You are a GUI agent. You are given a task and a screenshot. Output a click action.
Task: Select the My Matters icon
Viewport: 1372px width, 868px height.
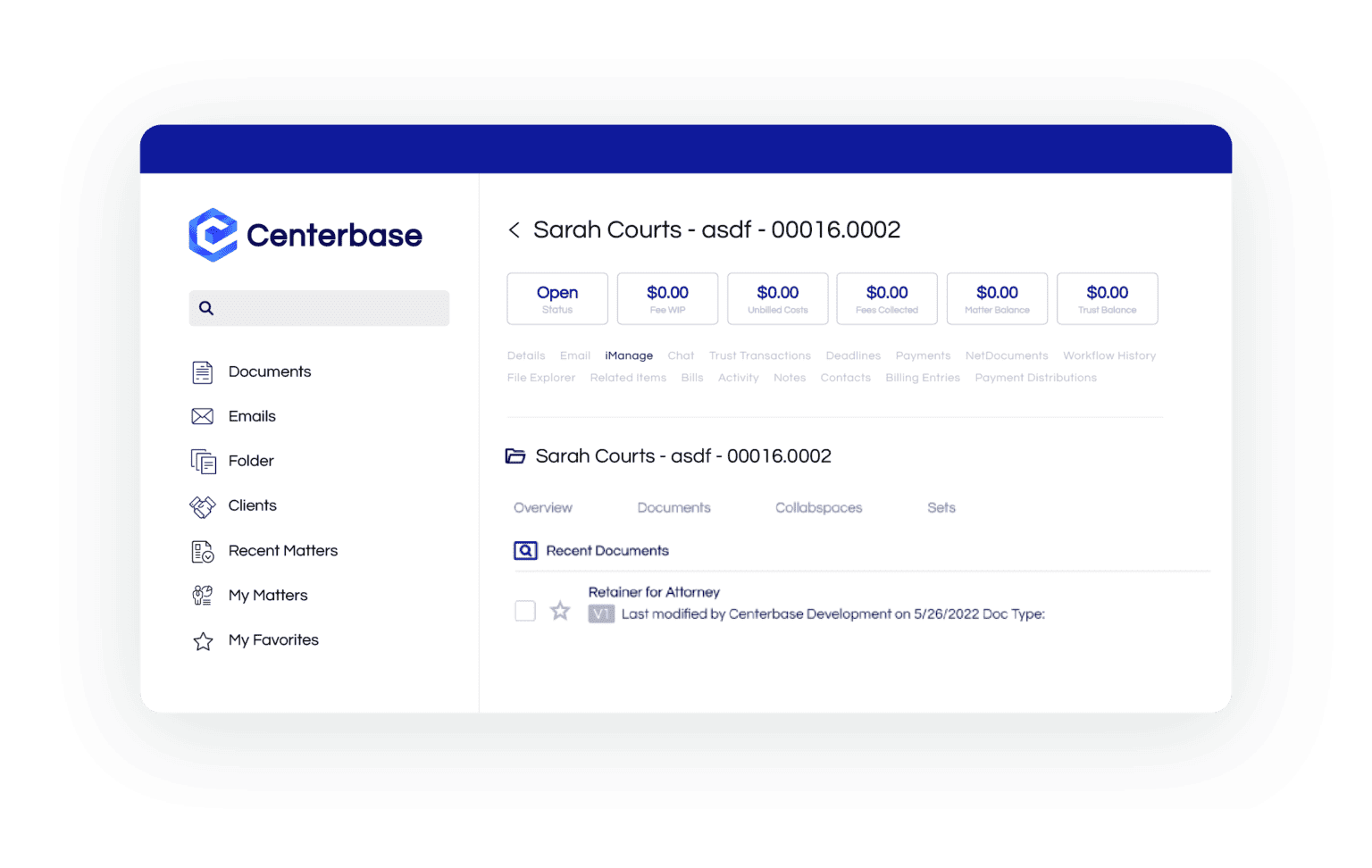203,595
